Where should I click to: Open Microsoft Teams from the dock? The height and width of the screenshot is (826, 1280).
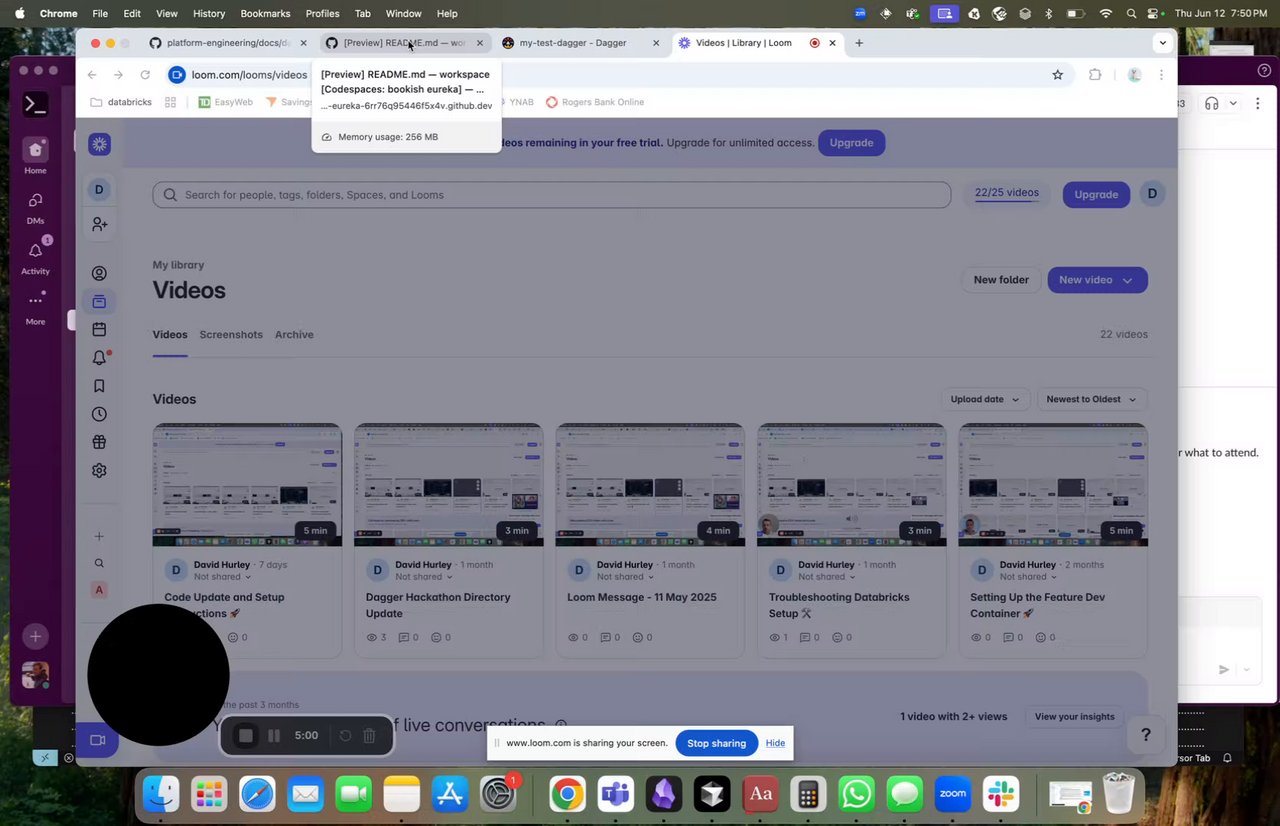coord(615,794)
